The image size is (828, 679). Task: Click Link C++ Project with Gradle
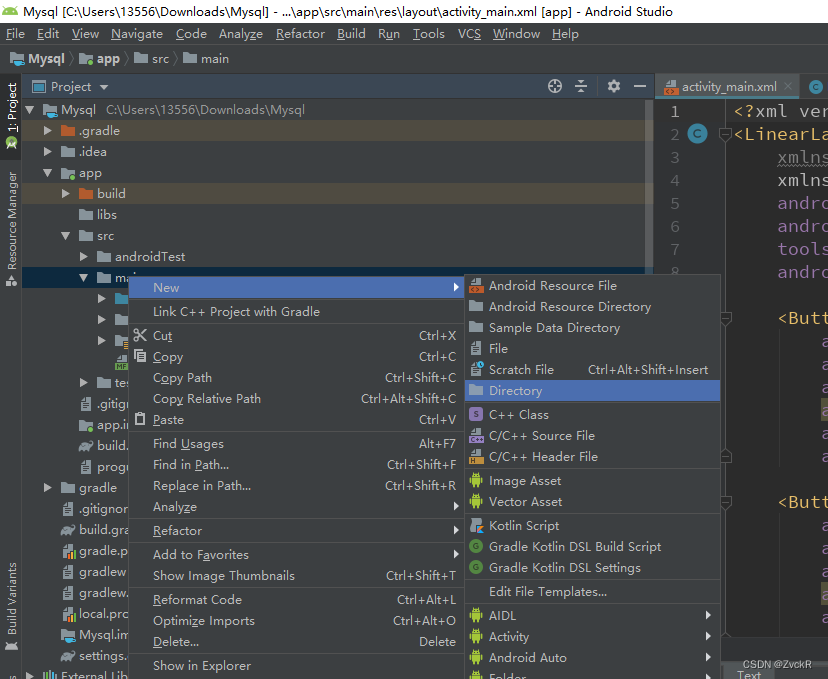pyautogui.click(x=296, y=312)
